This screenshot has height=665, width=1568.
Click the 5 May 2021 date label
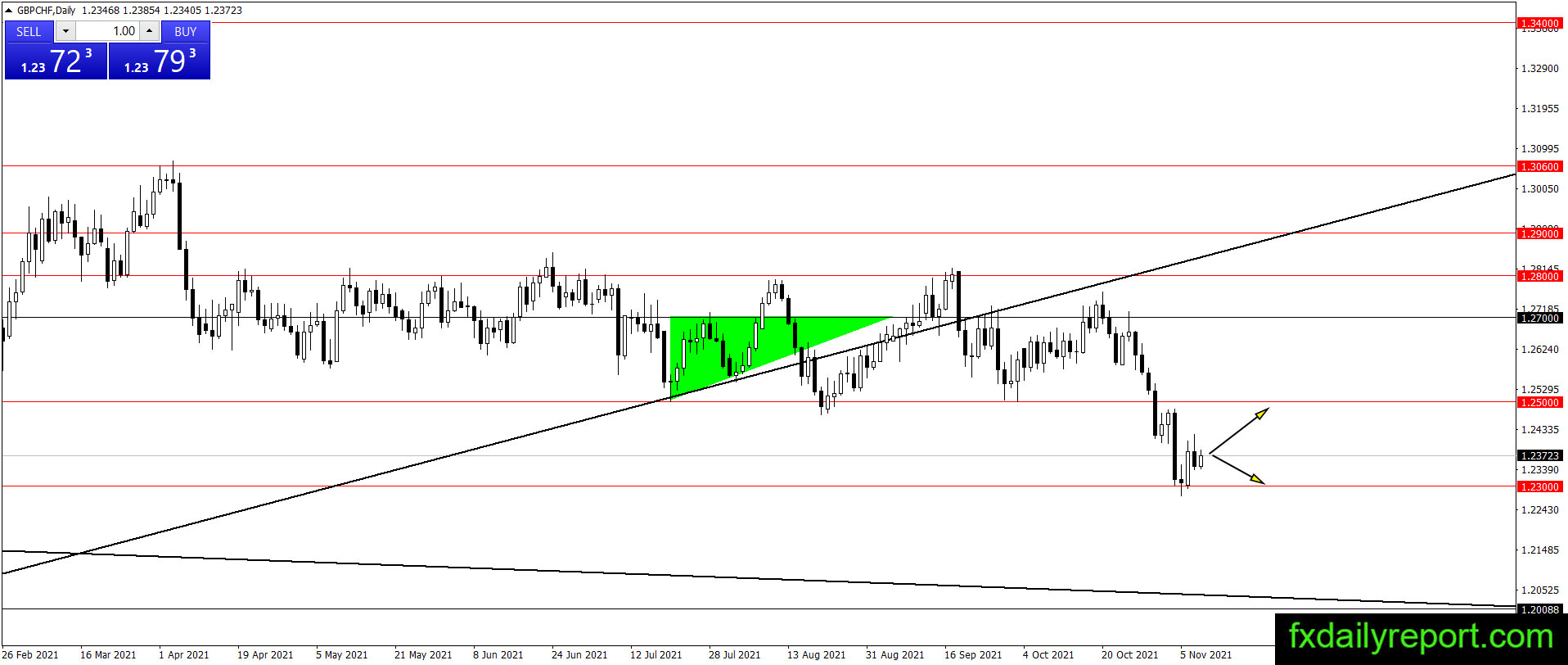point(342,654)
